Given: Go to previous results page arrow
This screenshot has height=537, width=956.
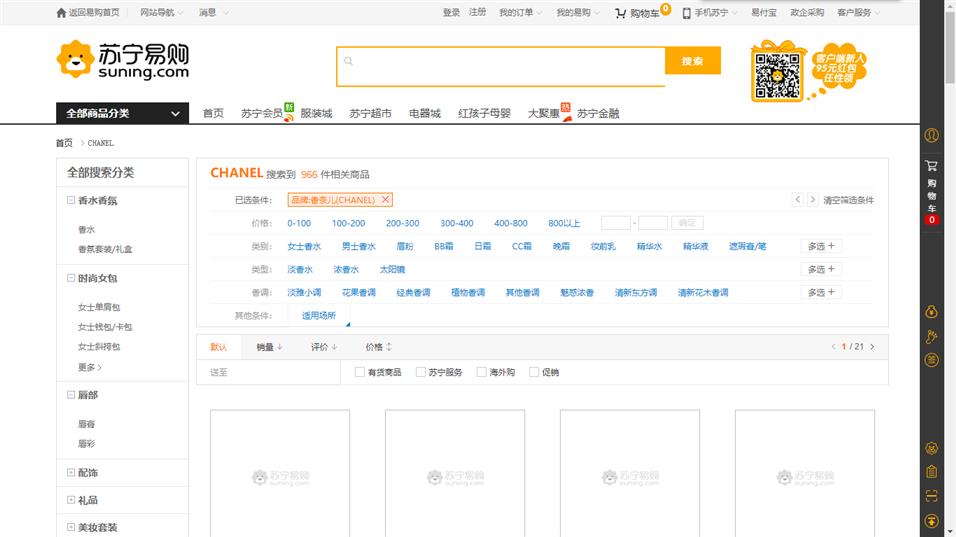Looking at the screenshot, I should click(x=833, y=347).
